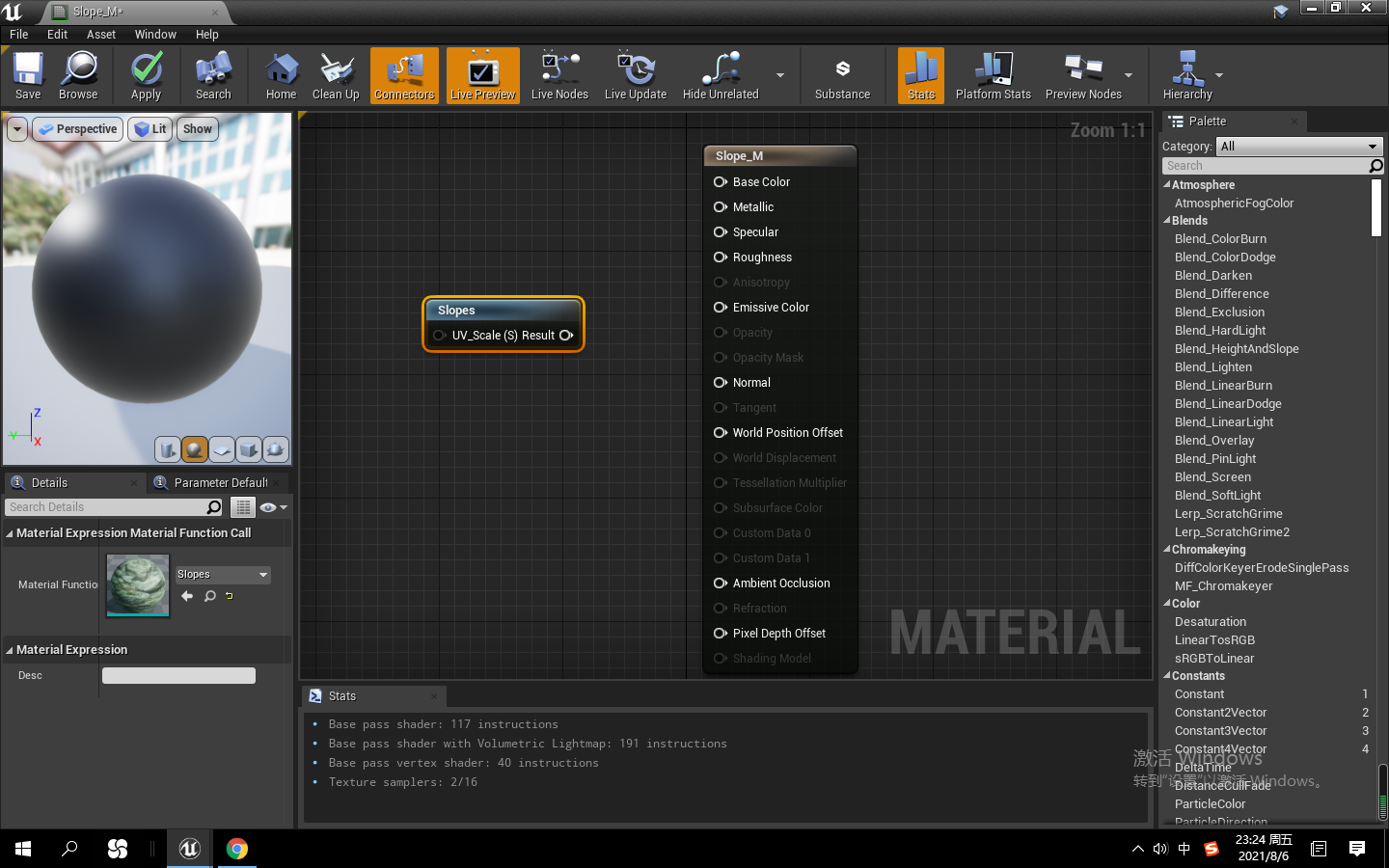Open Platform Stats for the shader

click(994, 75)
